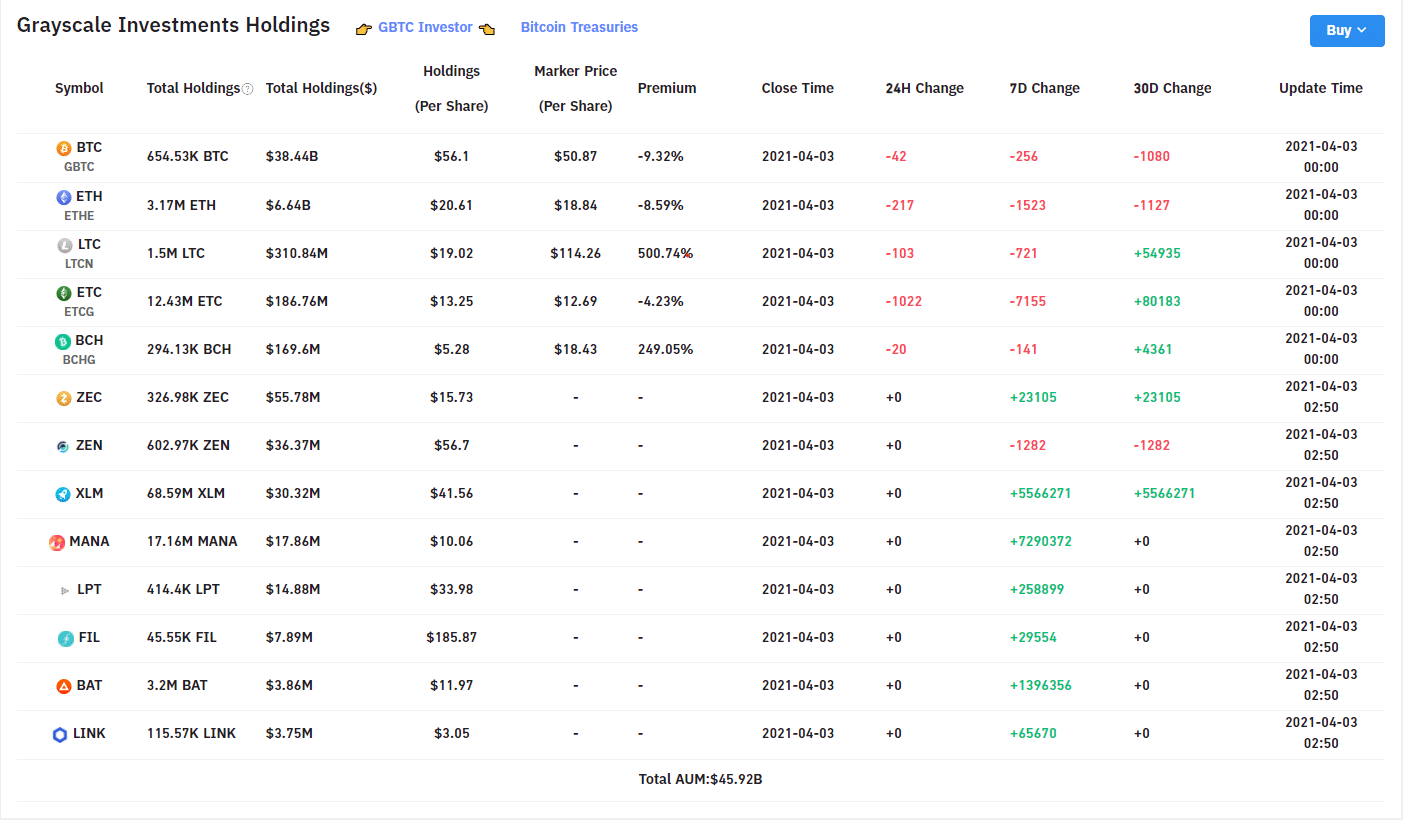Open the GBTC Investor link
This screenshot has width=1403, height=820.
point(425,28)
